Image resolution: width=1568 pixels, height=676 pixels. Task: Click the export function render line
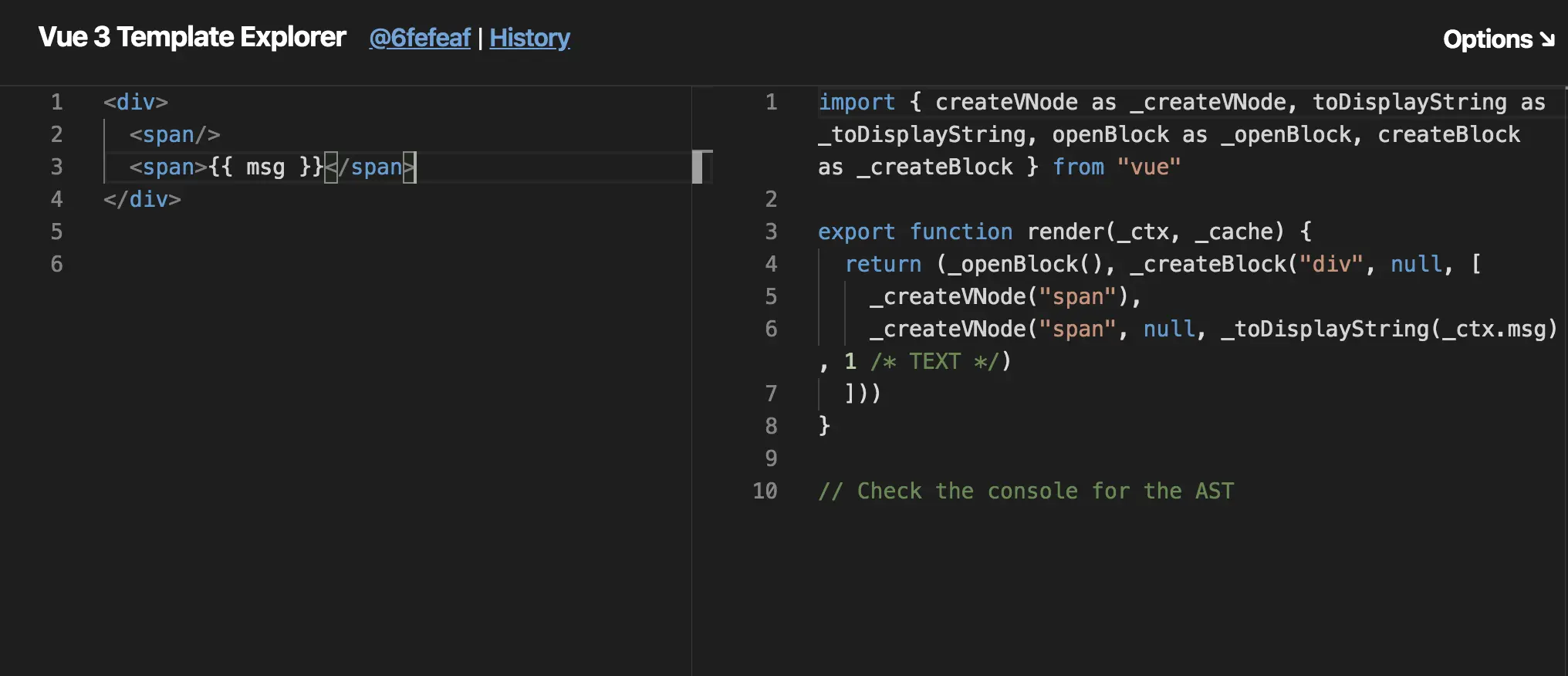(x=1065, y=232)
